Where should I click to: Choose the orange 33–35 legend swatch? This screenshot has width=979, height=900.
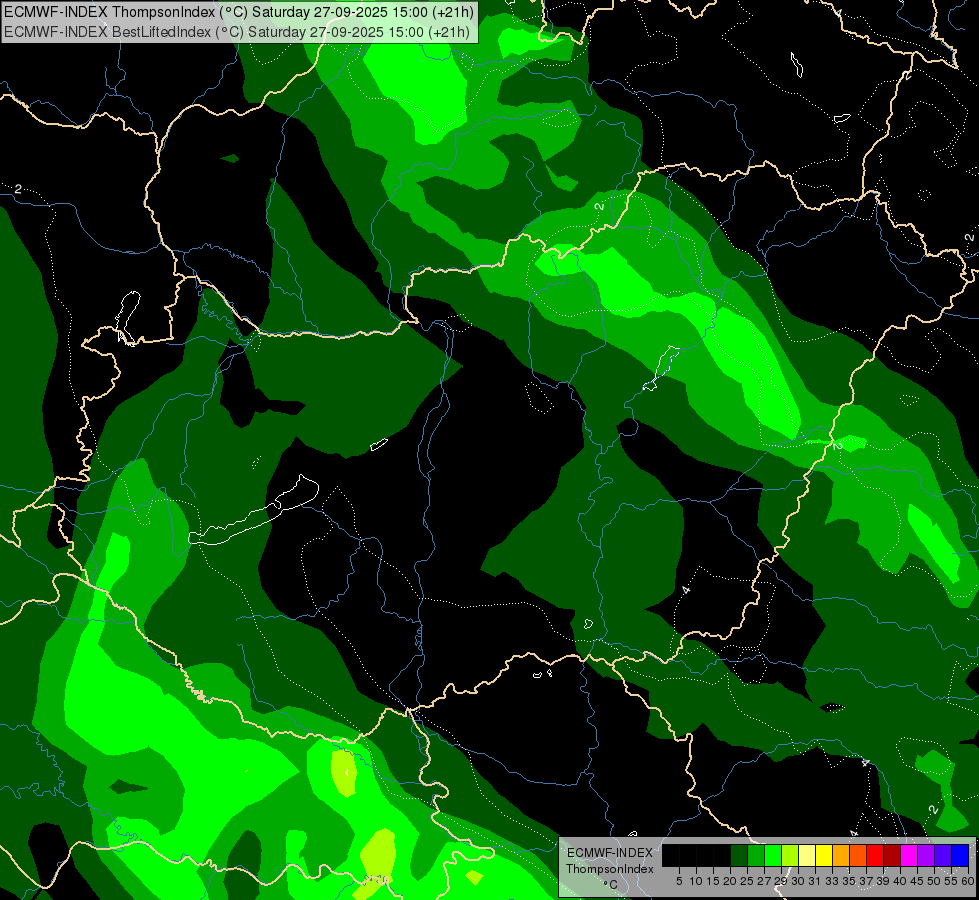tap(841, 855)
